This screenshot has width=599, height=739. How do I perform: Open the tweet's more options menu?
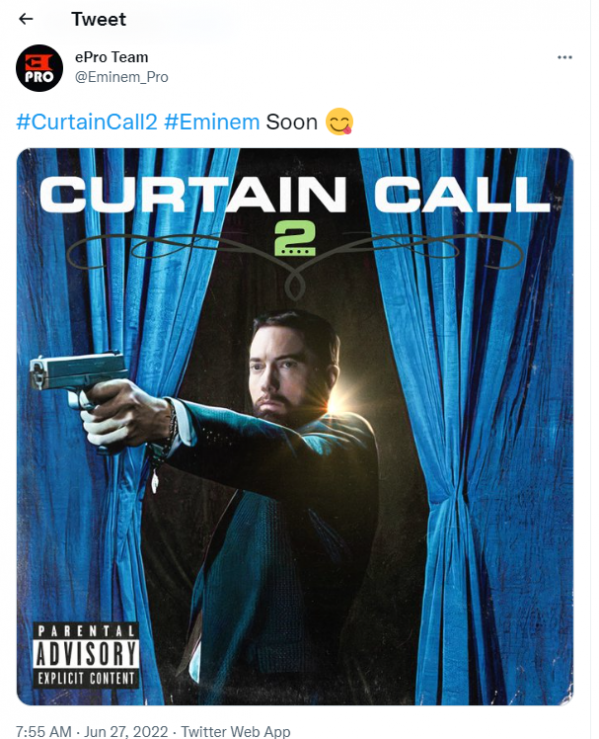tap(564, 57)
